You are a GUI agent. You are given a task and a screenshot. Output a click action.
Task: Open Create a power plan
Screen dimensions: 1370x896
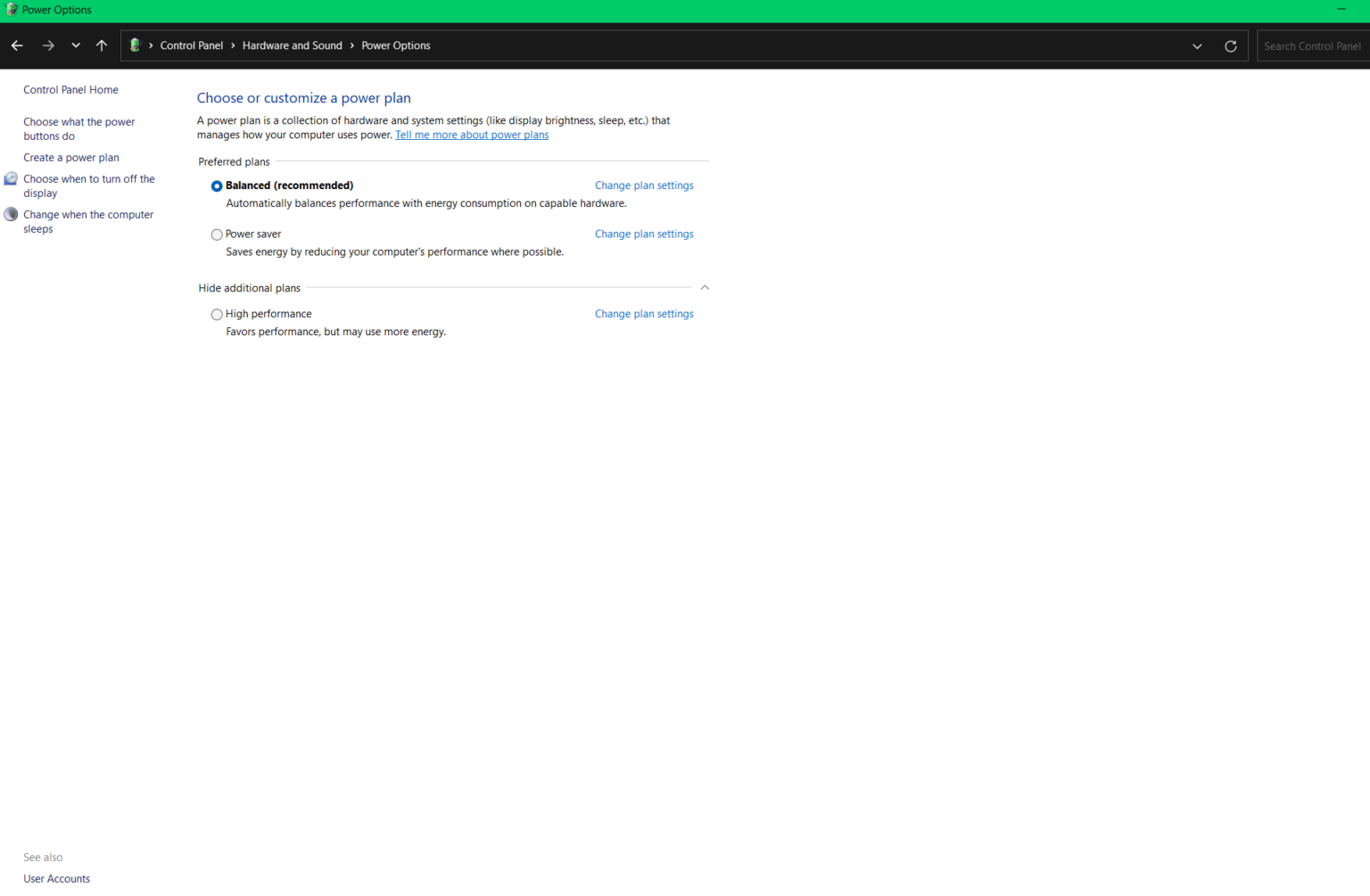coord(71,158)
